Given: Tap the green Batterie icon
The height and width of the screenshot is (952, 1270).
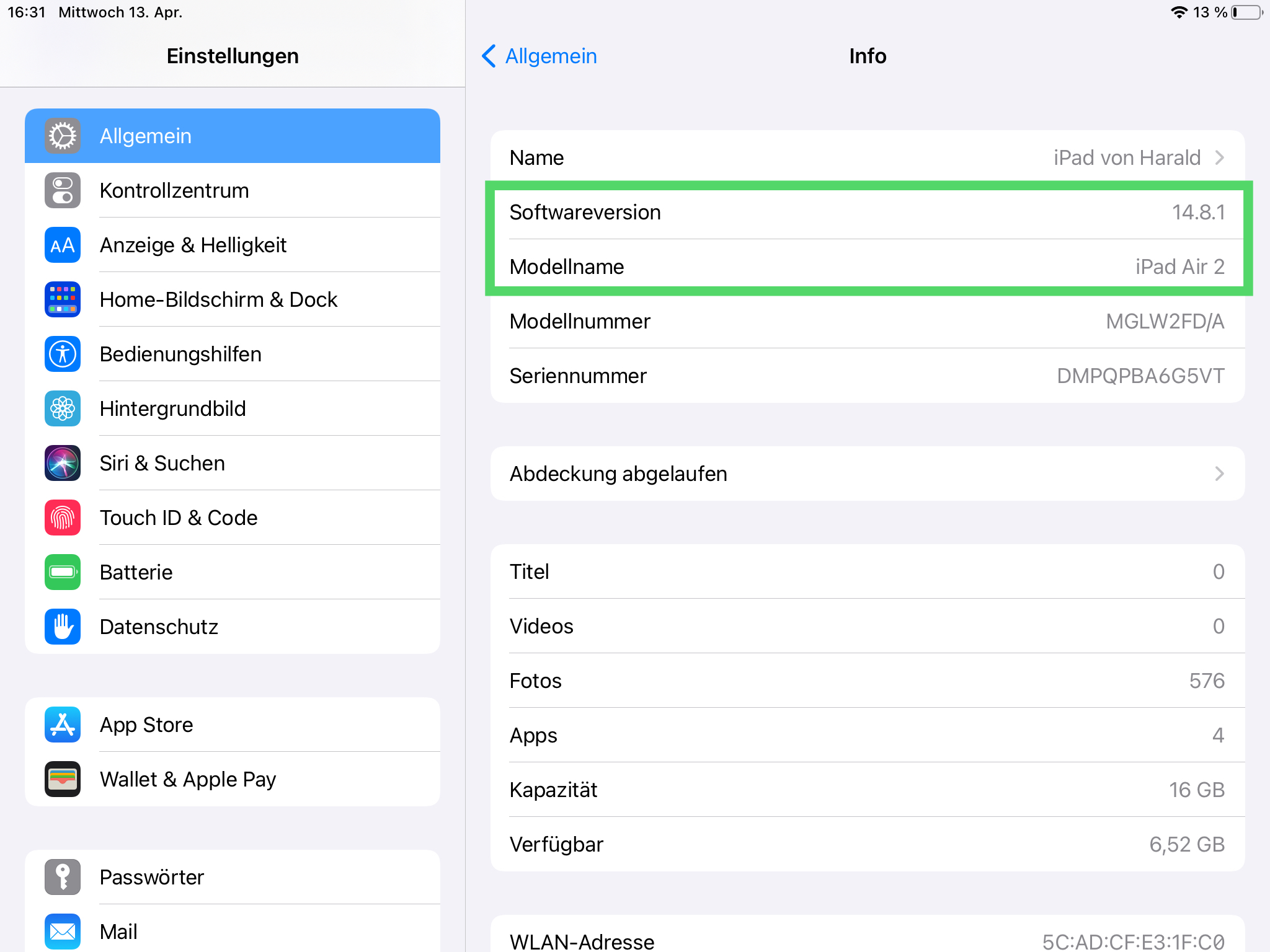Looking at the screenshot, I should pyautogui.click(x=63, y=572).
